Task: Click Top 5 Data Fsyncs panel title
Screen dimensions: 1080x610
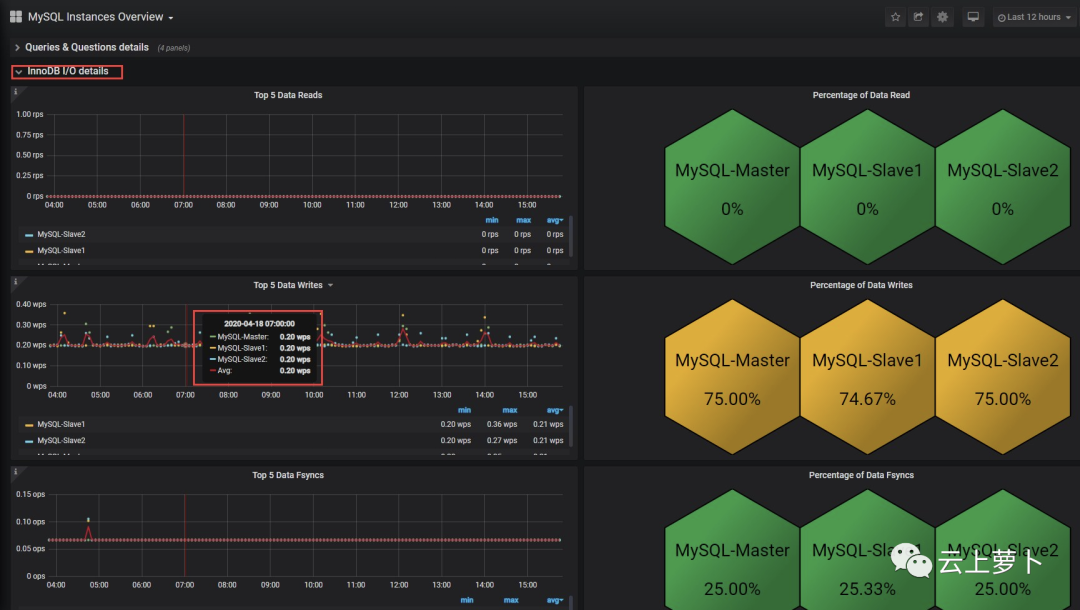Action: pos(288,475)
